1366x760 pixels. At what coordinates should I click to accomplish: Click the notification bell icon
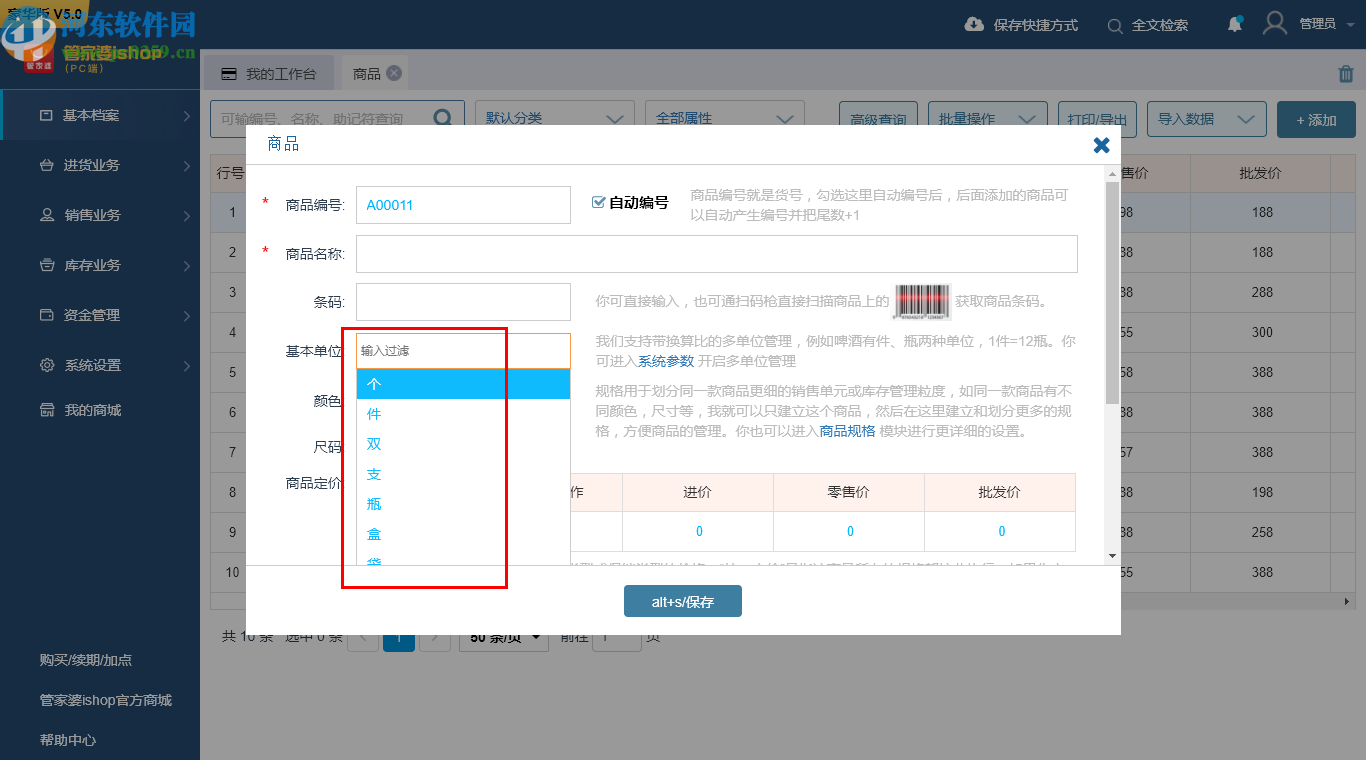(1234, 25)
